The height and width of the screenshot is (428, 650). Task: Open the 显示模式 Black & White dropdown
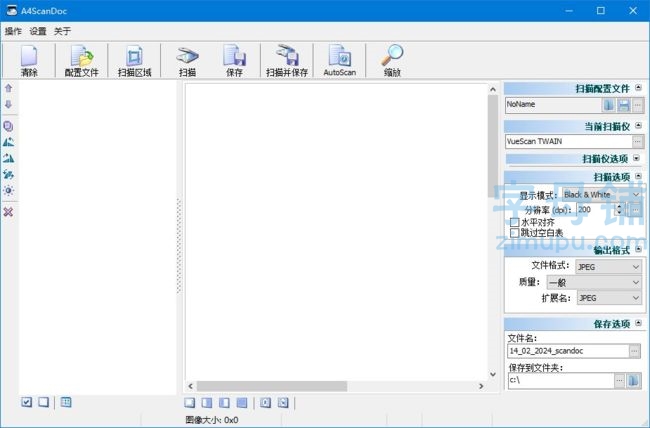[x=602, y=195]
